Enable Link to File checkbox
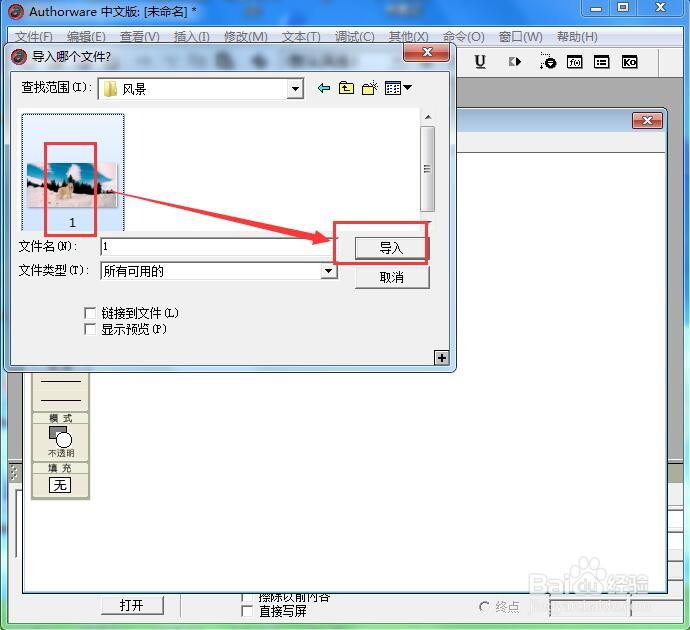The image size is (690, 630). (90, 313)
